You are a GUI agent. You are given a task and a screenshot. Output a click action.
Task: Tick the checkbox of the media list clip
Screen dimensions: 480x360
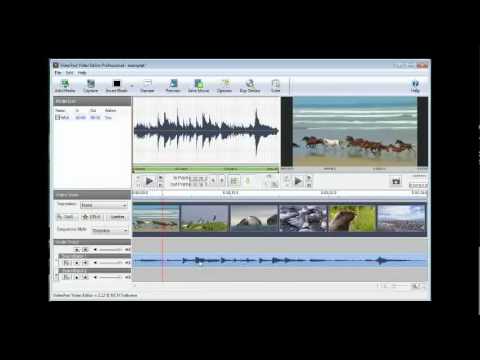pyautogui.click(x=57, y=117)
